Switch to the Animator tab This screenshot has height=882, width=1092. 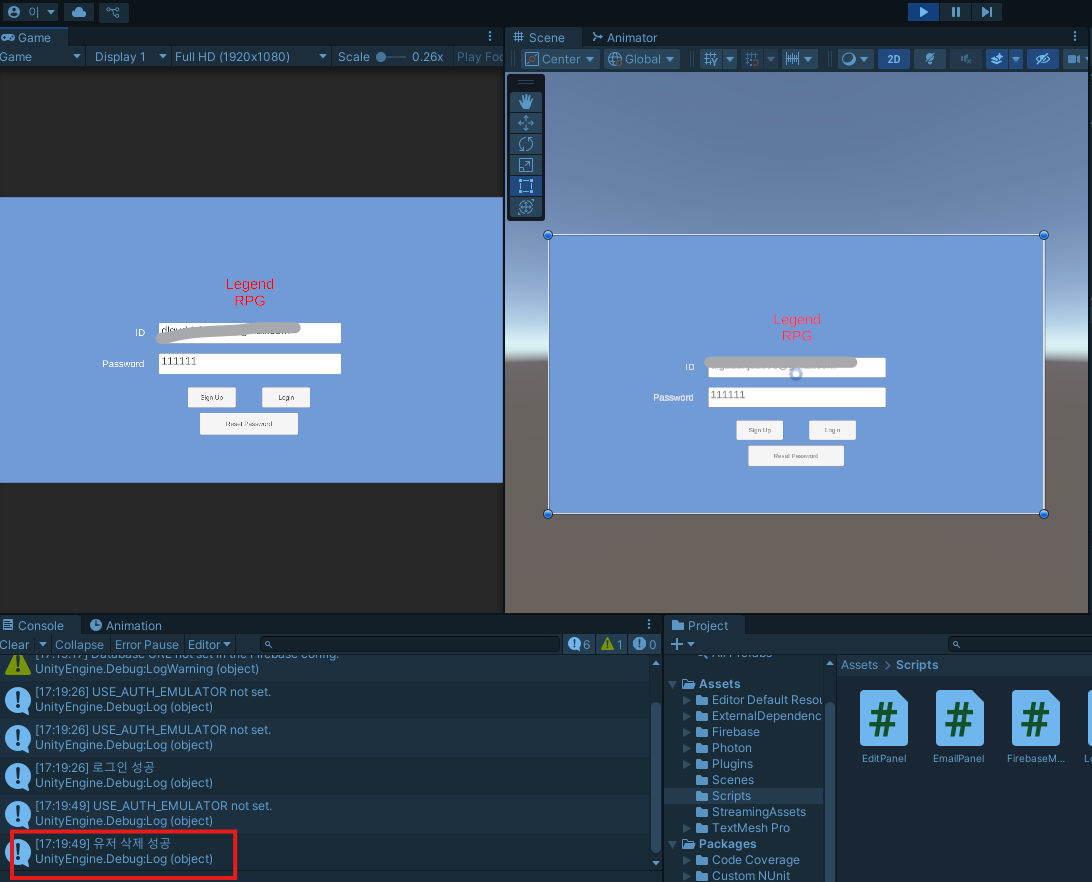tap(625, 38)
